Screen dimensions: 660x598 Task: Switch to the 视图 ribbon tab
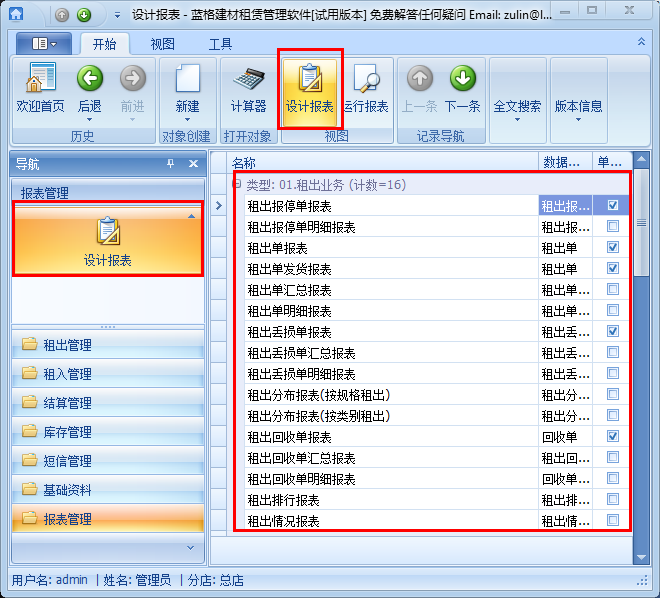162,44
